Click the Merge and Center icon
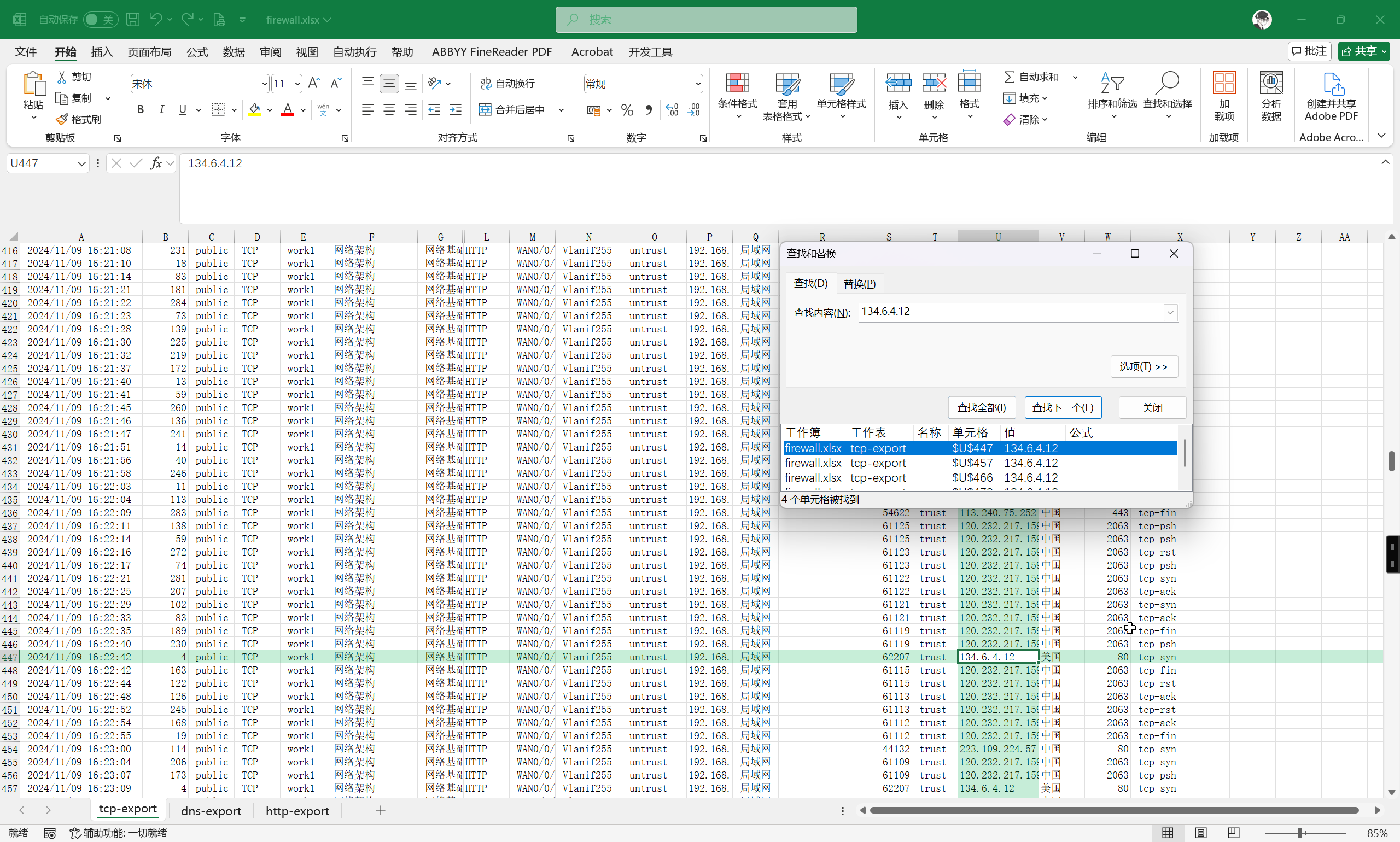 485,109
